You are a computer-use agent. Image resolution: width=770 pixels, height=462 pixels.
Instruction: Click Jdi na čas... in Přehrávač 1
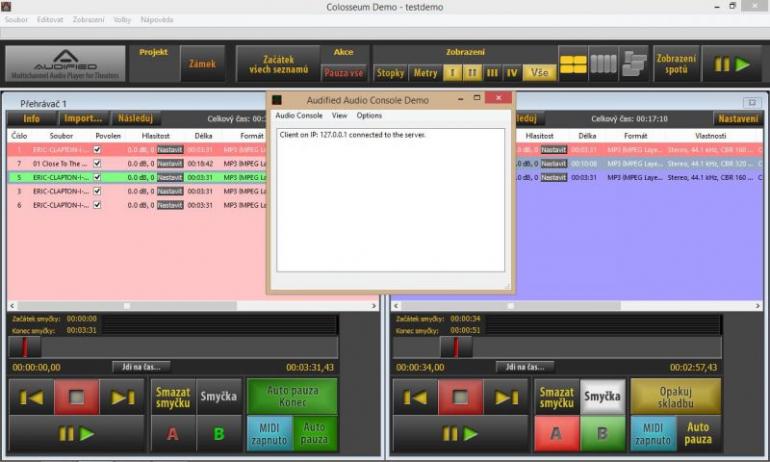tap(141, 367)
